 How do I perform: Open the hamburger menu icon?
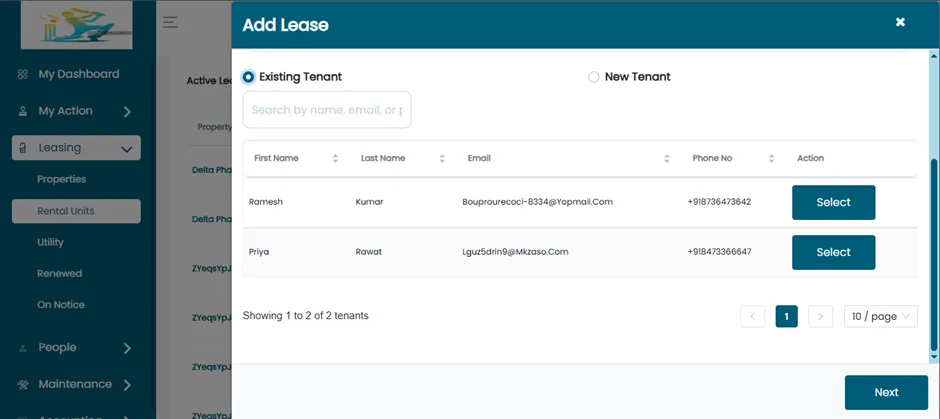point(170,22)
